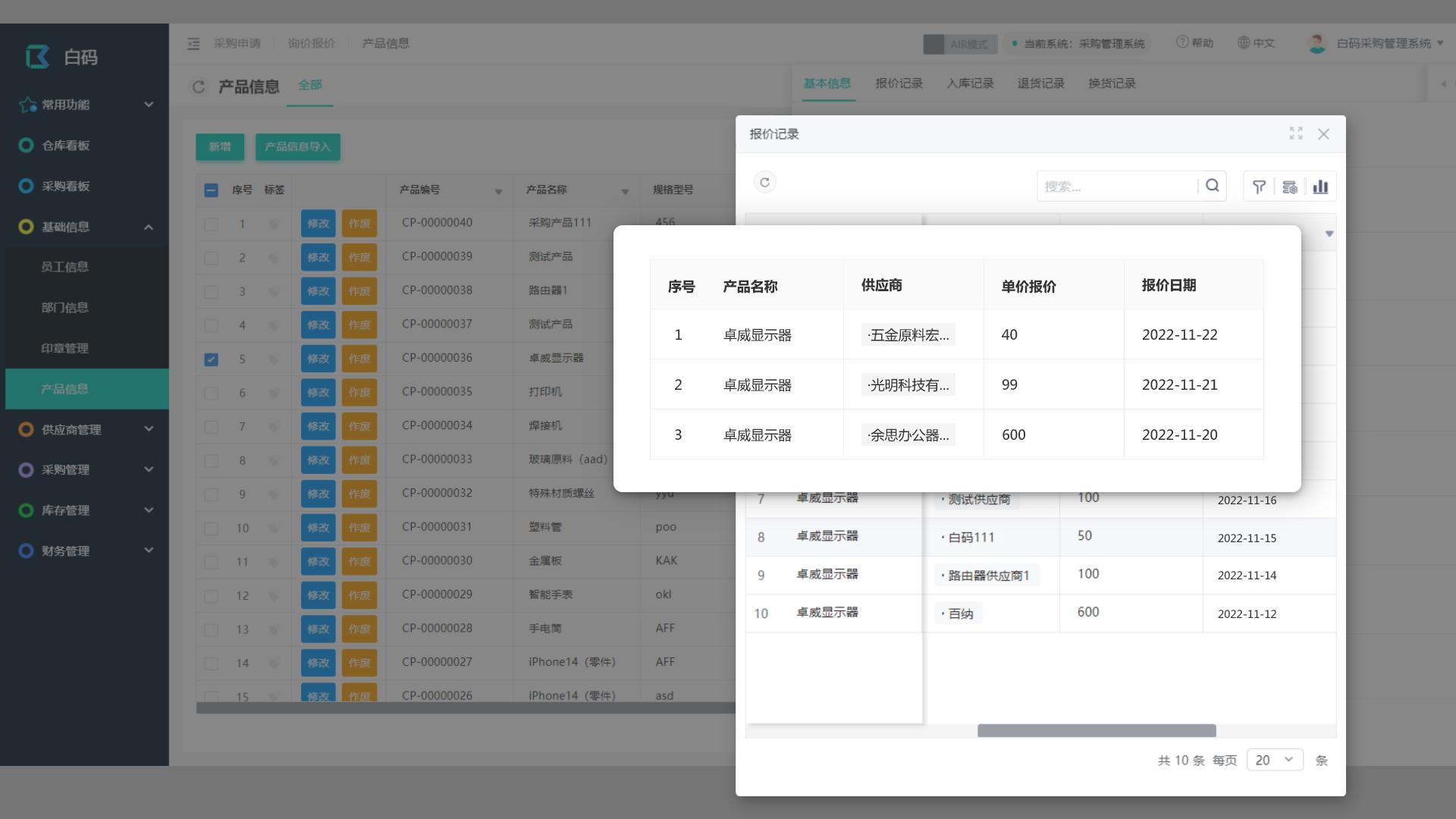Viewport: 1456px width, 819px height.
Task: Click the filter icon in the 报价记录 dialog
Action: tap(1260, 186)
